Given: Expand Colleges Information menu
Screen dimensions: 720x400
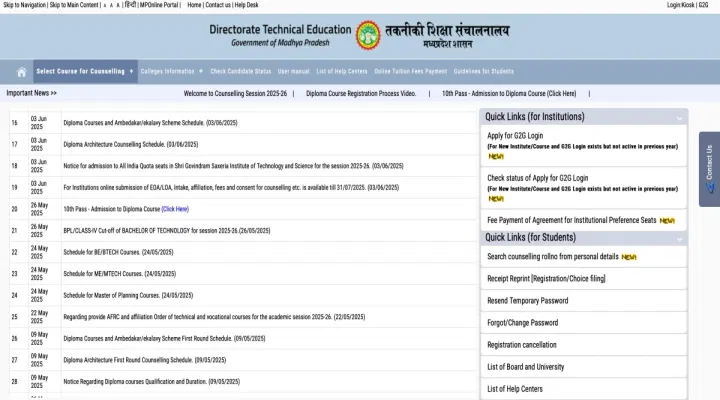Looking at the screenshot, I should 171,71.
